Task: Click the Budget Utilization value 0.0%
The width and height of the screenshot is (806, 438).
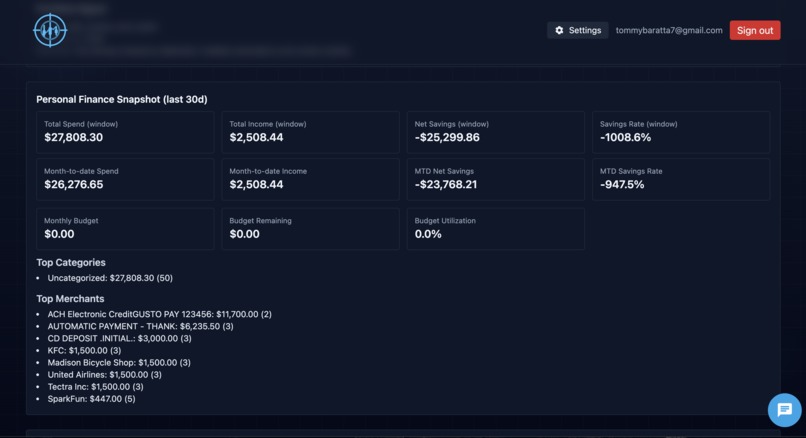Action: click(428, 234)
